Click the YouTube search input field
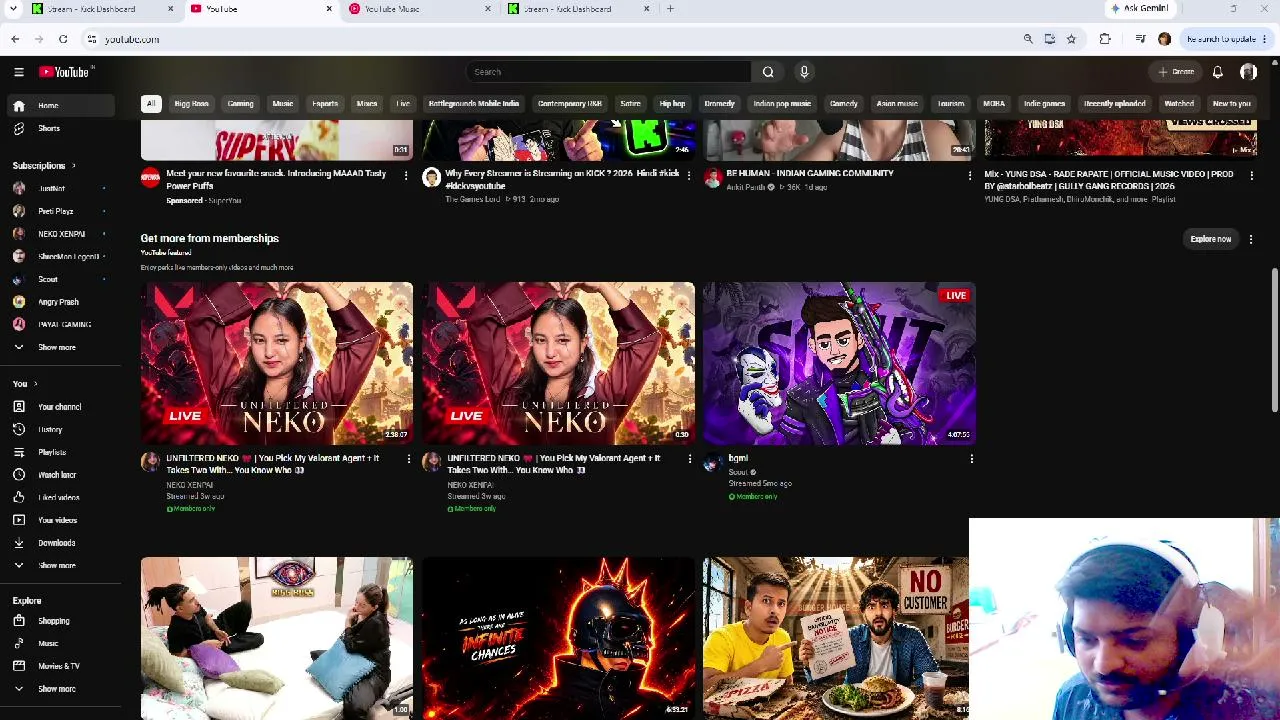This screenshot has width=1280, height=720. click(608, 72)
